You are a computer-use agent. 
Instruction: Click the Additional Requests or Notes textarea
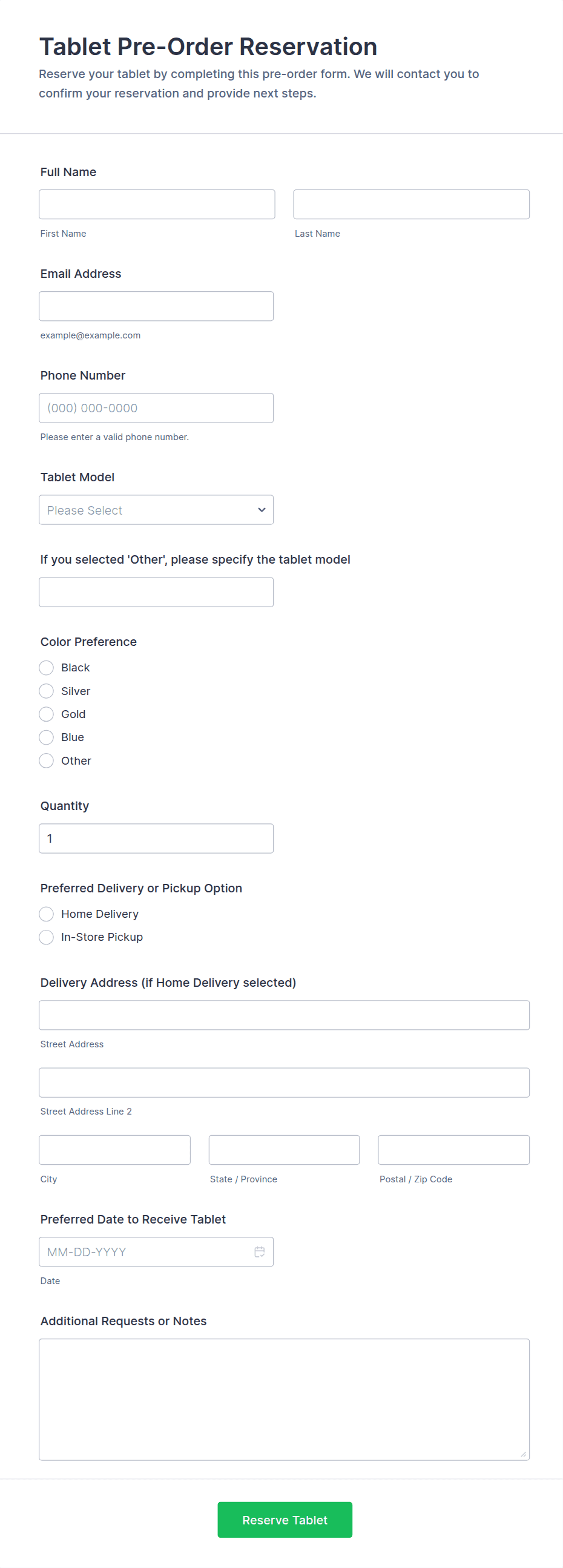(x=284, y=1398)
